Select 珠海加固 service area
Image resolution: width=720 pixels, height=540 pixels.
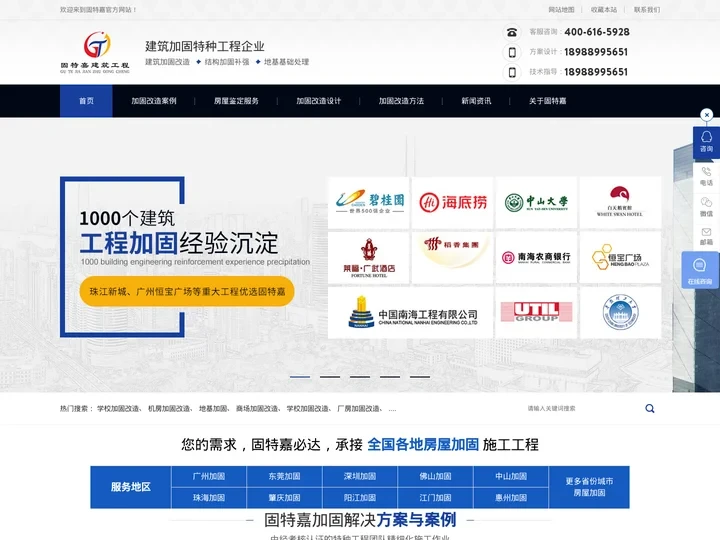(209, 498)
